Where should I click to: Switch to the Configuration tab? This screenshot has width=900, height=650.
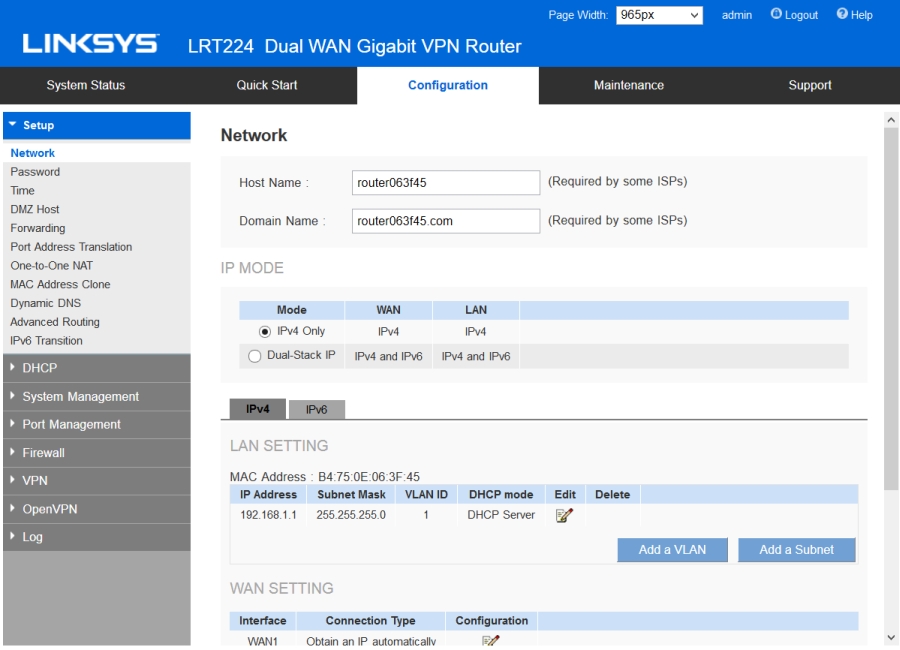[448, 85]
